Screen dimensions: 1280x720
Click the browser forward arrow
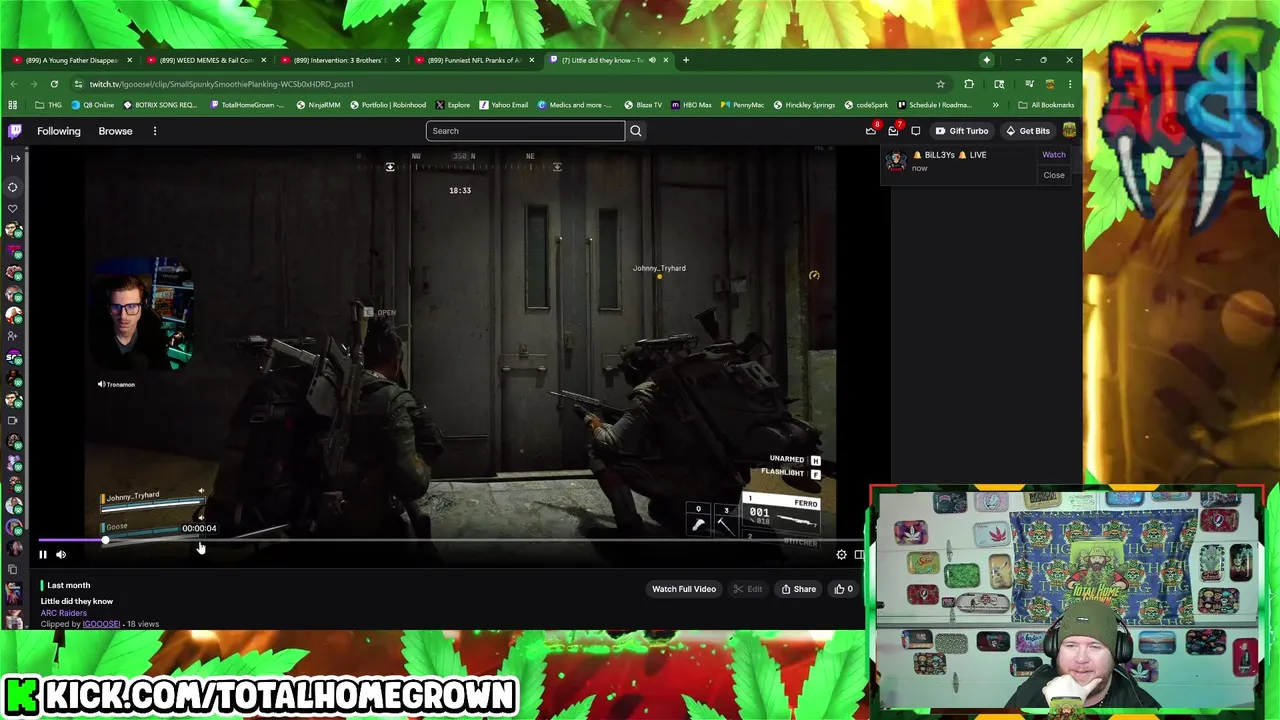tap(34, 84)
